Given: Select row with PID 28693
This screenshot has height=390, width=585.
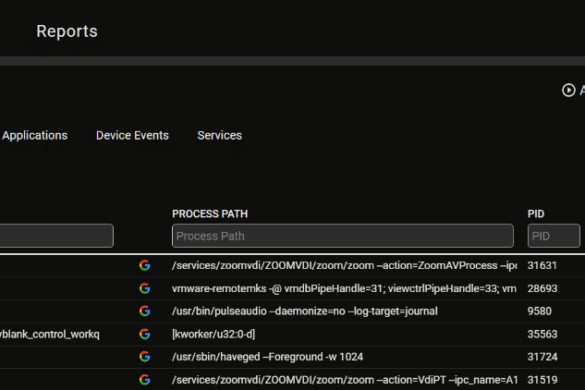Looking at the screenshot, I should tap(292, 288).
